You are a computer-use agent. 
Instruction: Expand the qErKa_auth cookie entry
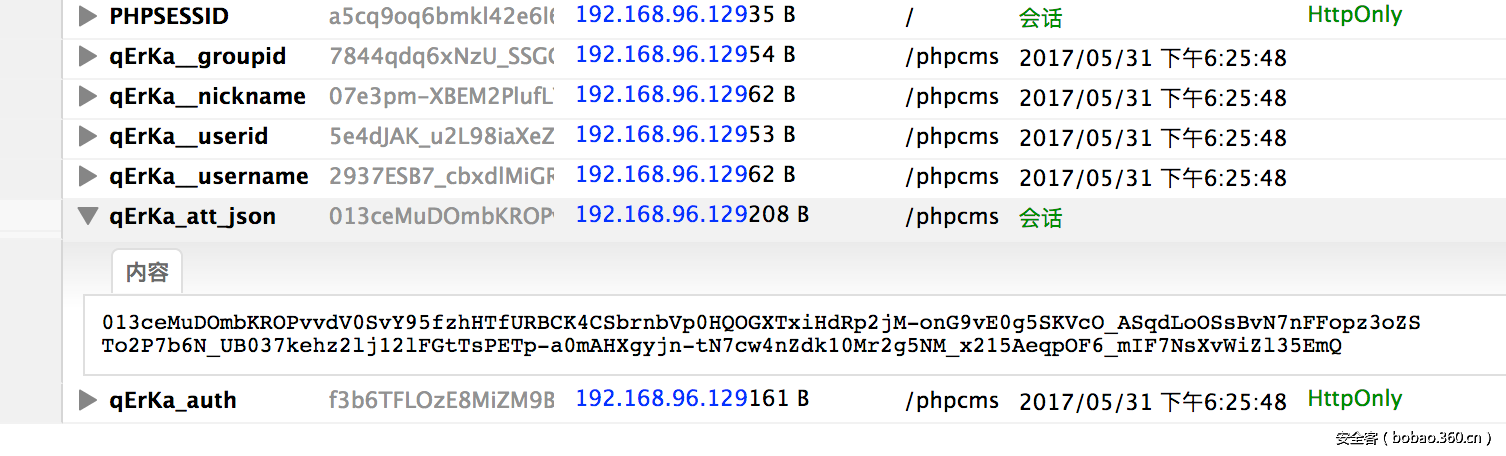tap(88, 401)
